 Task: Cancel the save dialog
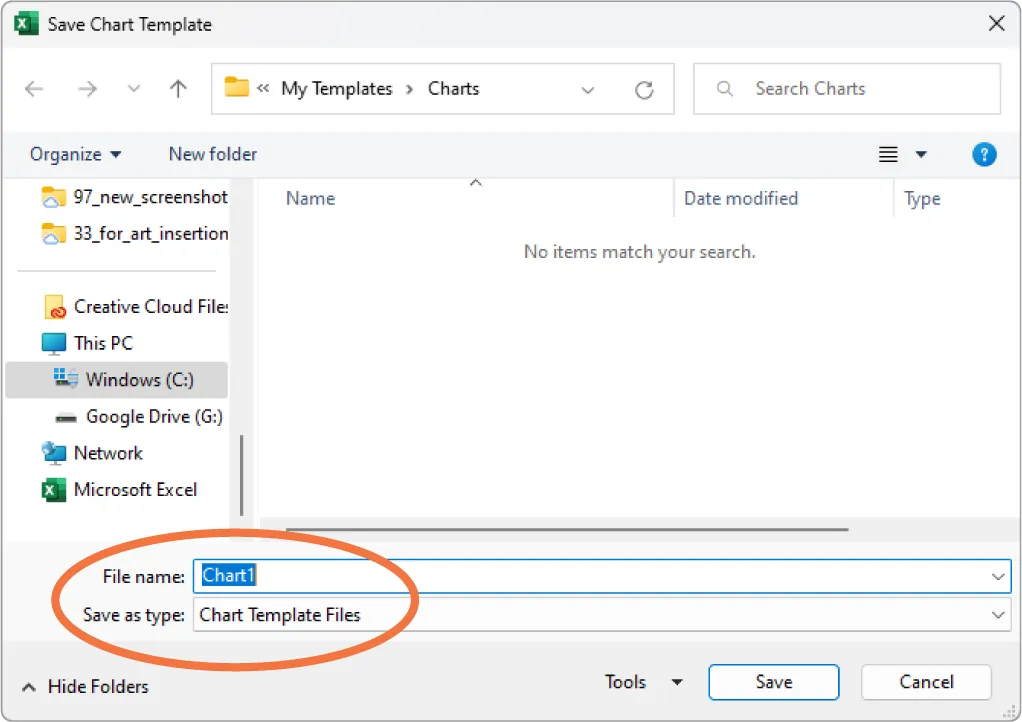(x=925, y=682)
